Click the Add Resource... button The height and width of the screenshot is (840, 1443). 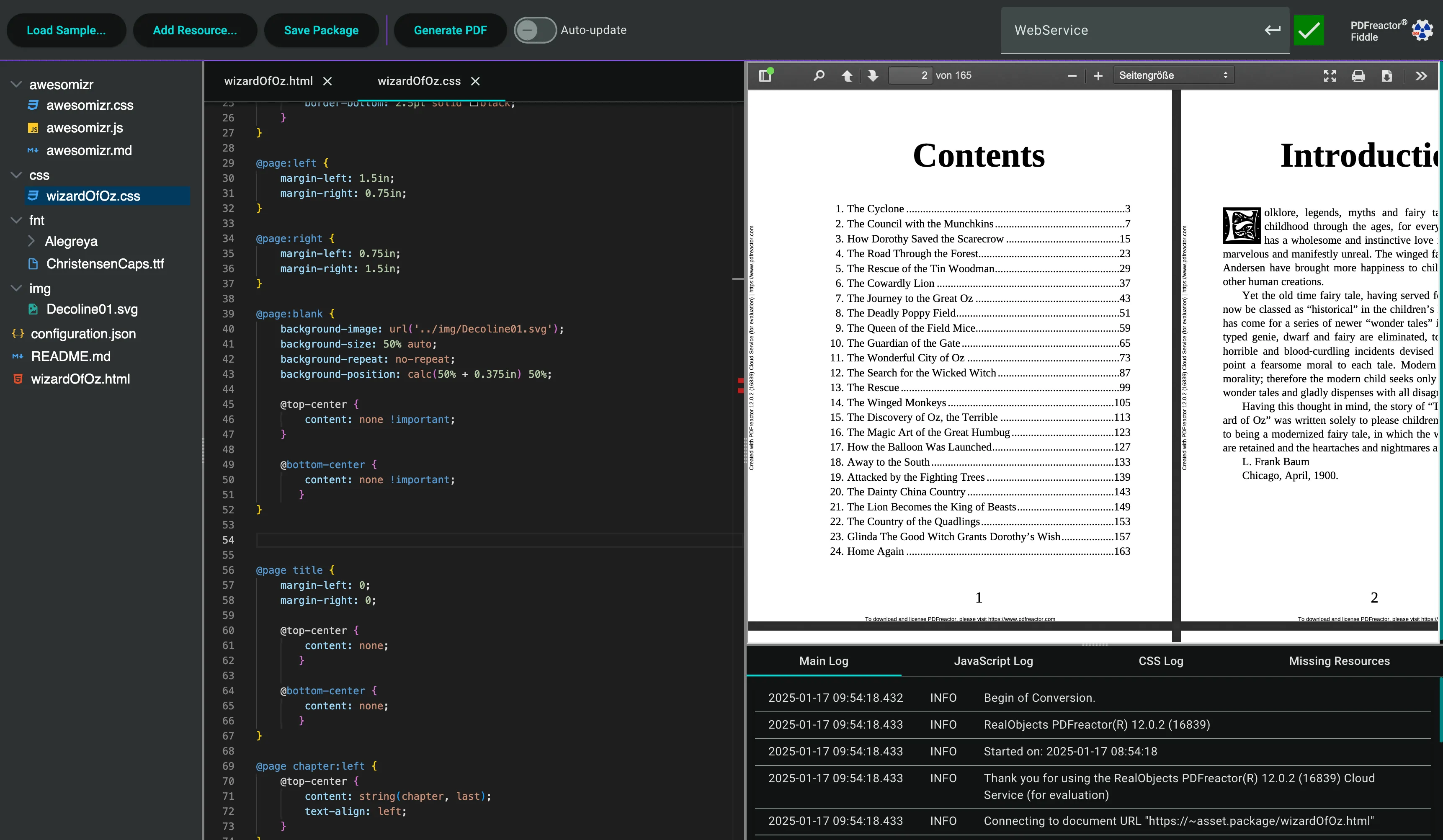pyautogui.click(x=195, y=30)
